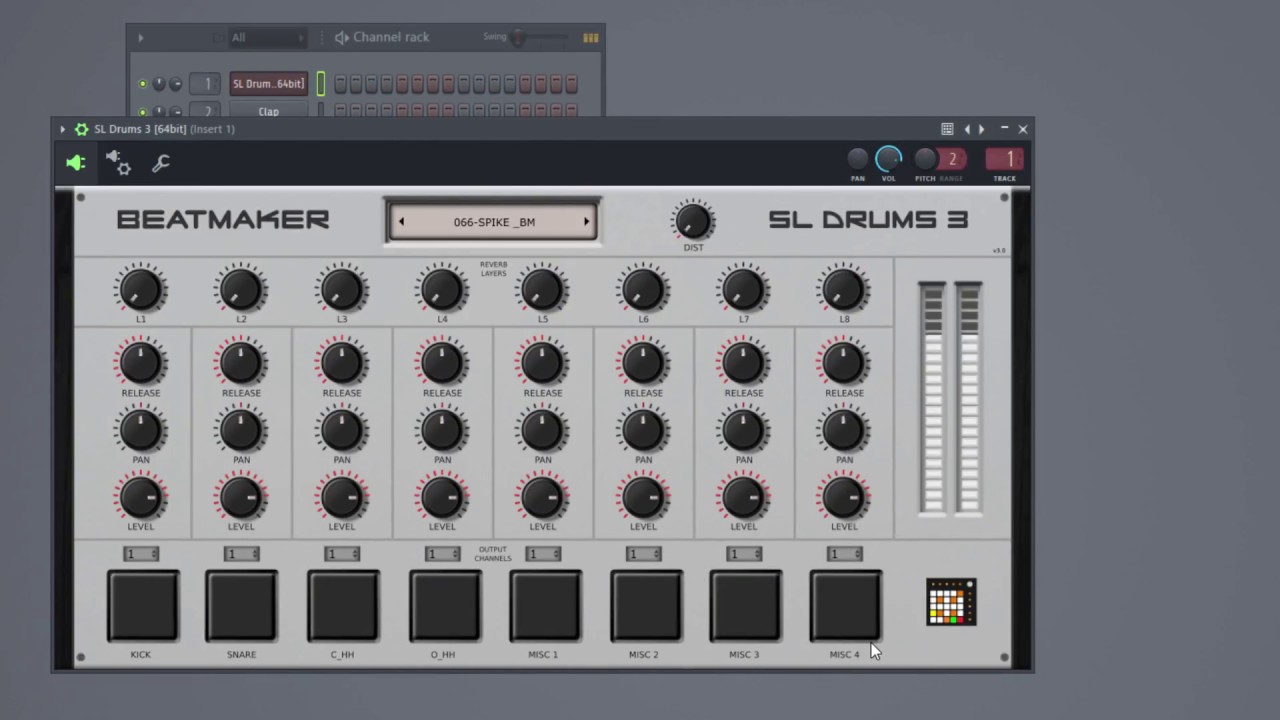Click the SNARE column PAN knob

241,431
